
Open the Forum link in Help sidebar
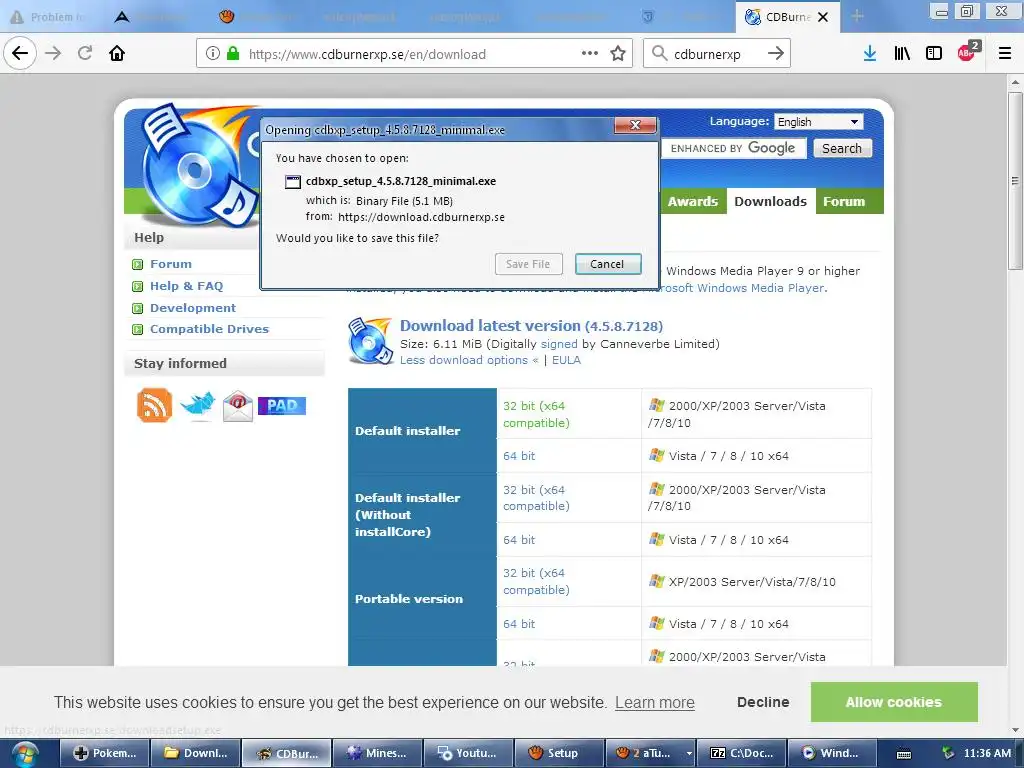coord(171,264)
